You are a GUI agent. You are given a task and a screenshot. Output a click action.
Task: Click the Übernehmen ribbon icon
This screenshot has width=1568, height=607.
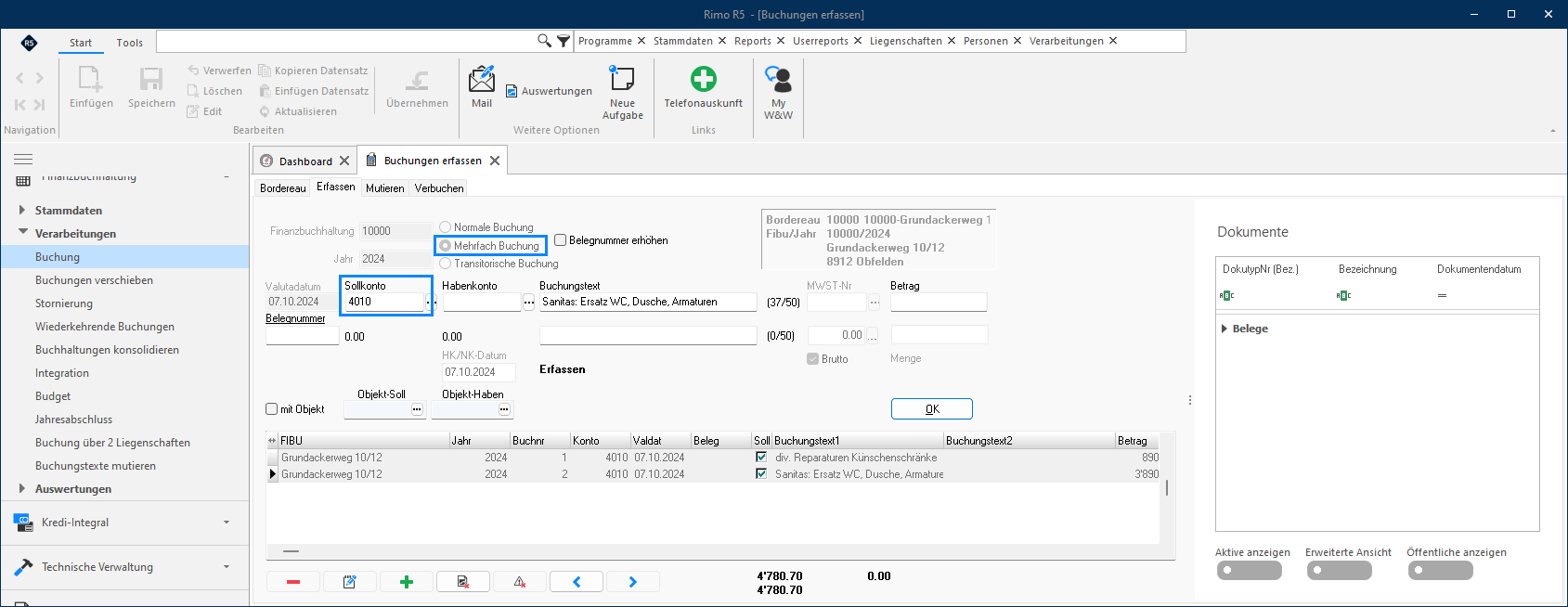[x=417, y=79]
